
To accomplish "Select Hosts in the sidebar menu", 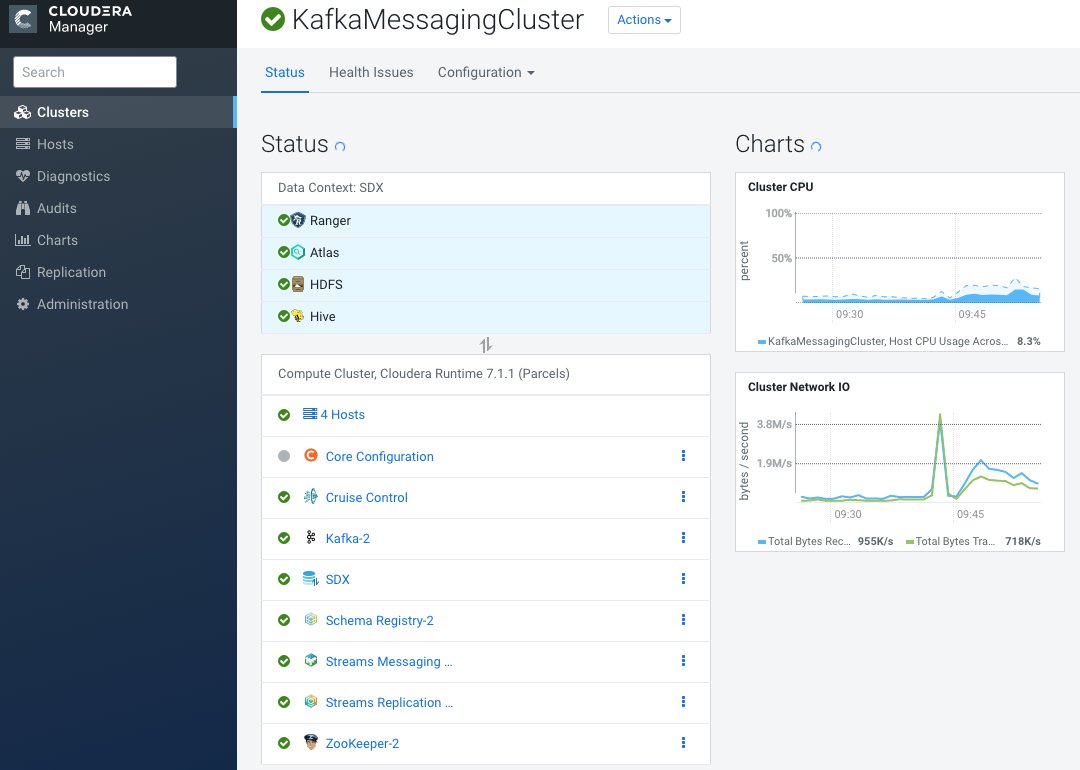I will pyautogui.click(x=117, y=144).
